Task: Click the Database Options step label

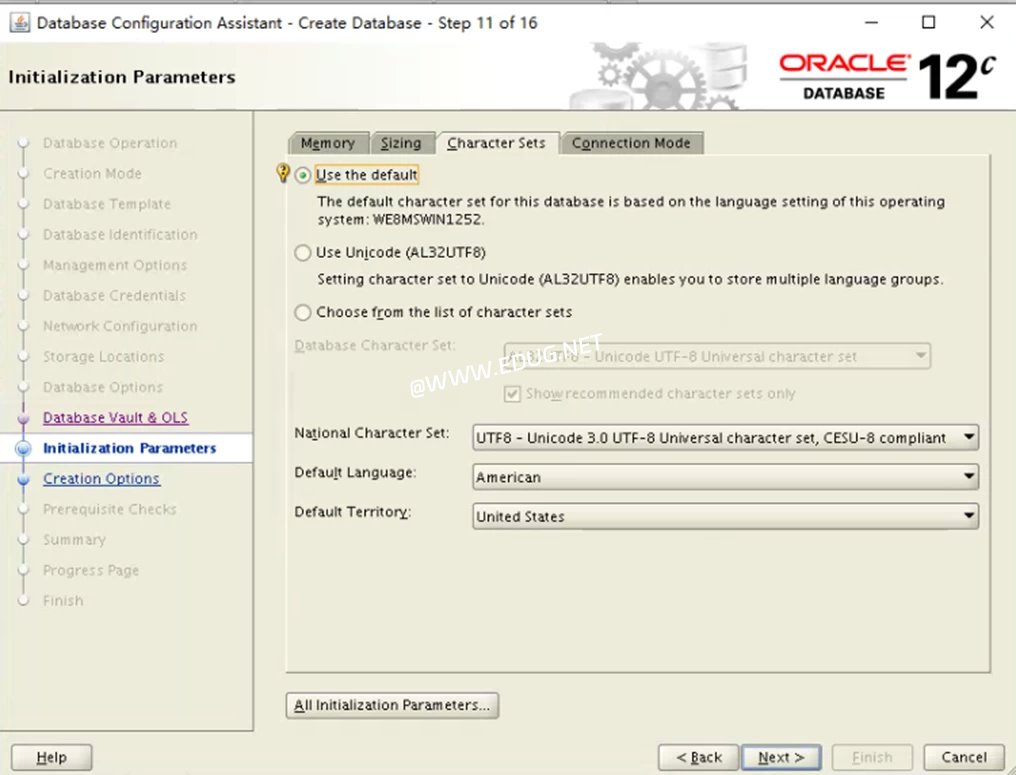Action: (x=103, y=387)
